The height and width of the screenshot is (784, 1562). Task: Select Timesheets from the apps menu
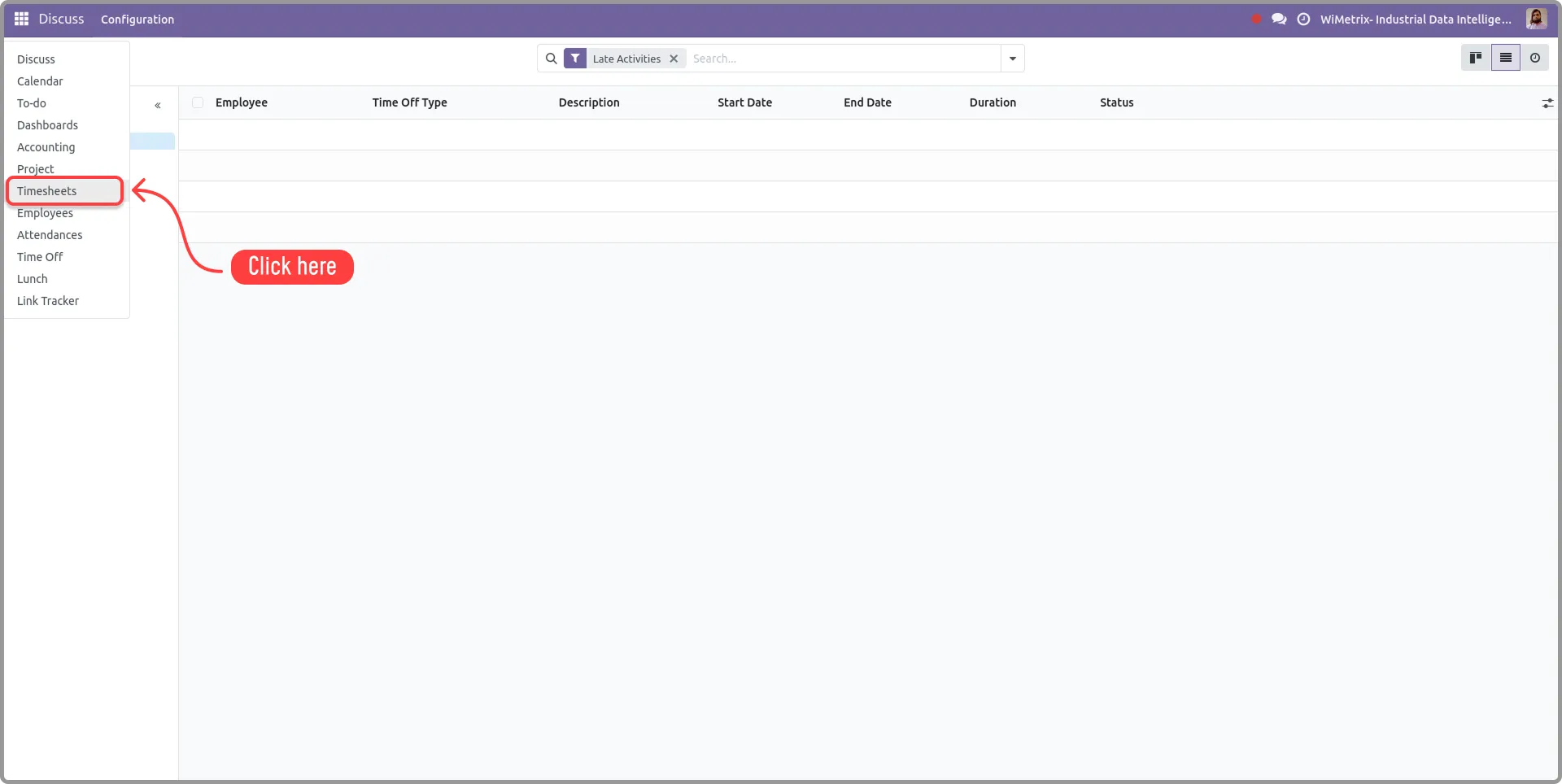point(47,191)
